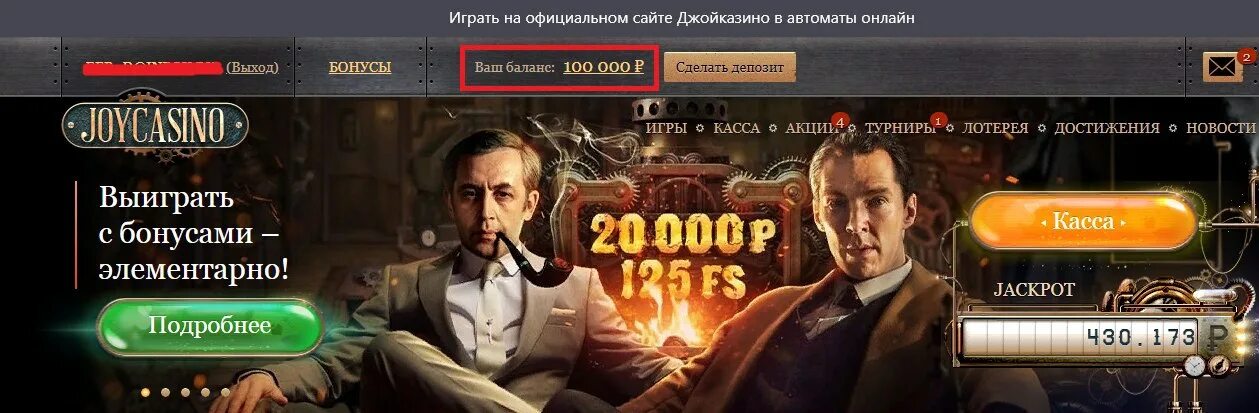Click the 20 000 ₽ 125 FS banner
The height and width of the screenshot is (413, 1259).
pyautogui.click(x=668, y=253)
